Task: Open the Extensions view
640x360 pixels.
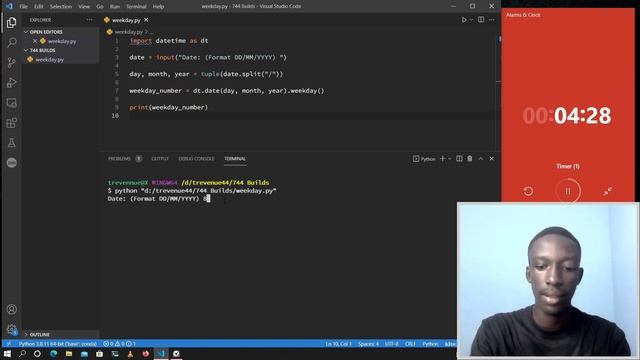Action: (x=11, y=123)
